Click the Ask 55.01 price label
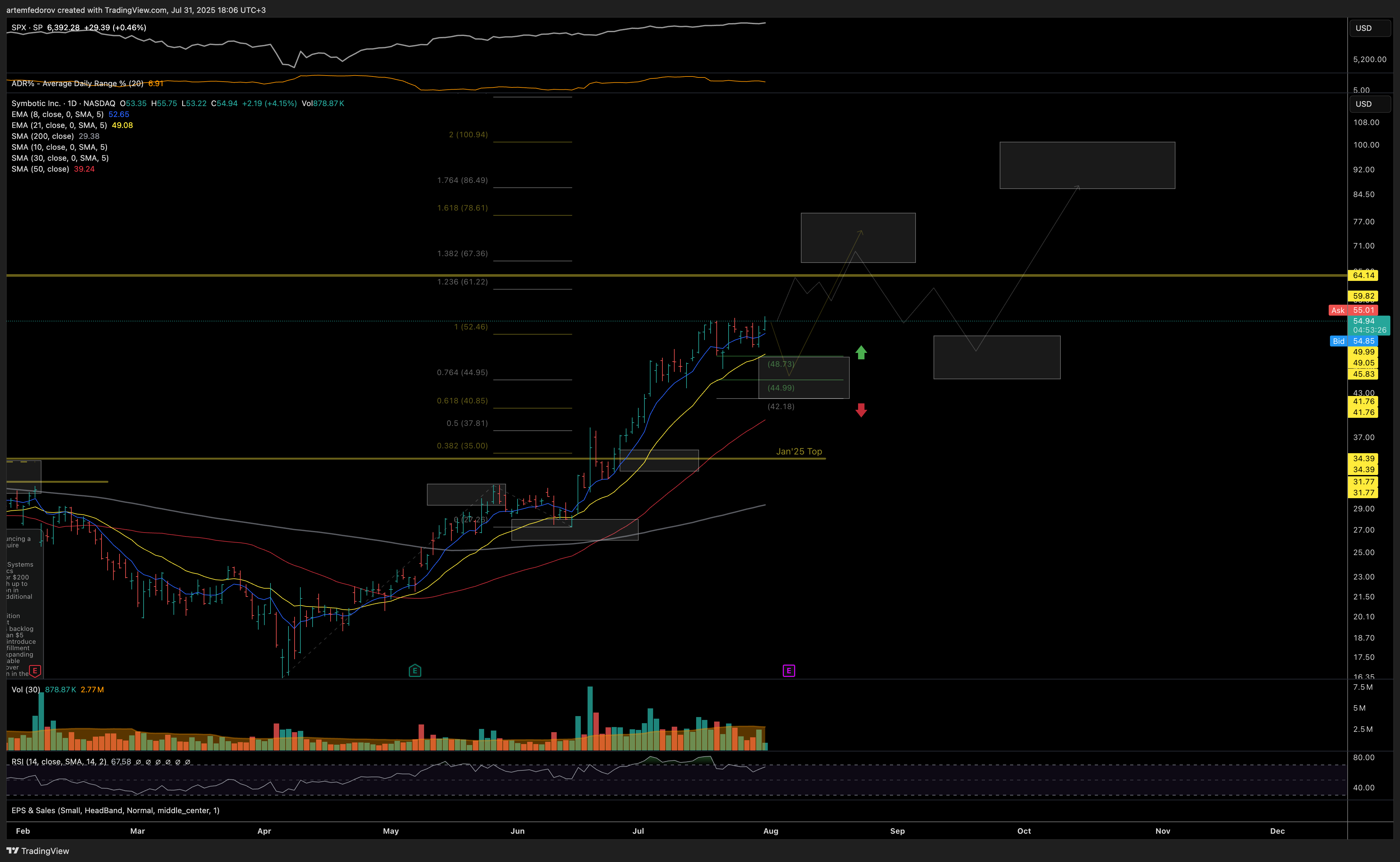The width and height of the screenshot is (1400, 862). click(1353, 310)
